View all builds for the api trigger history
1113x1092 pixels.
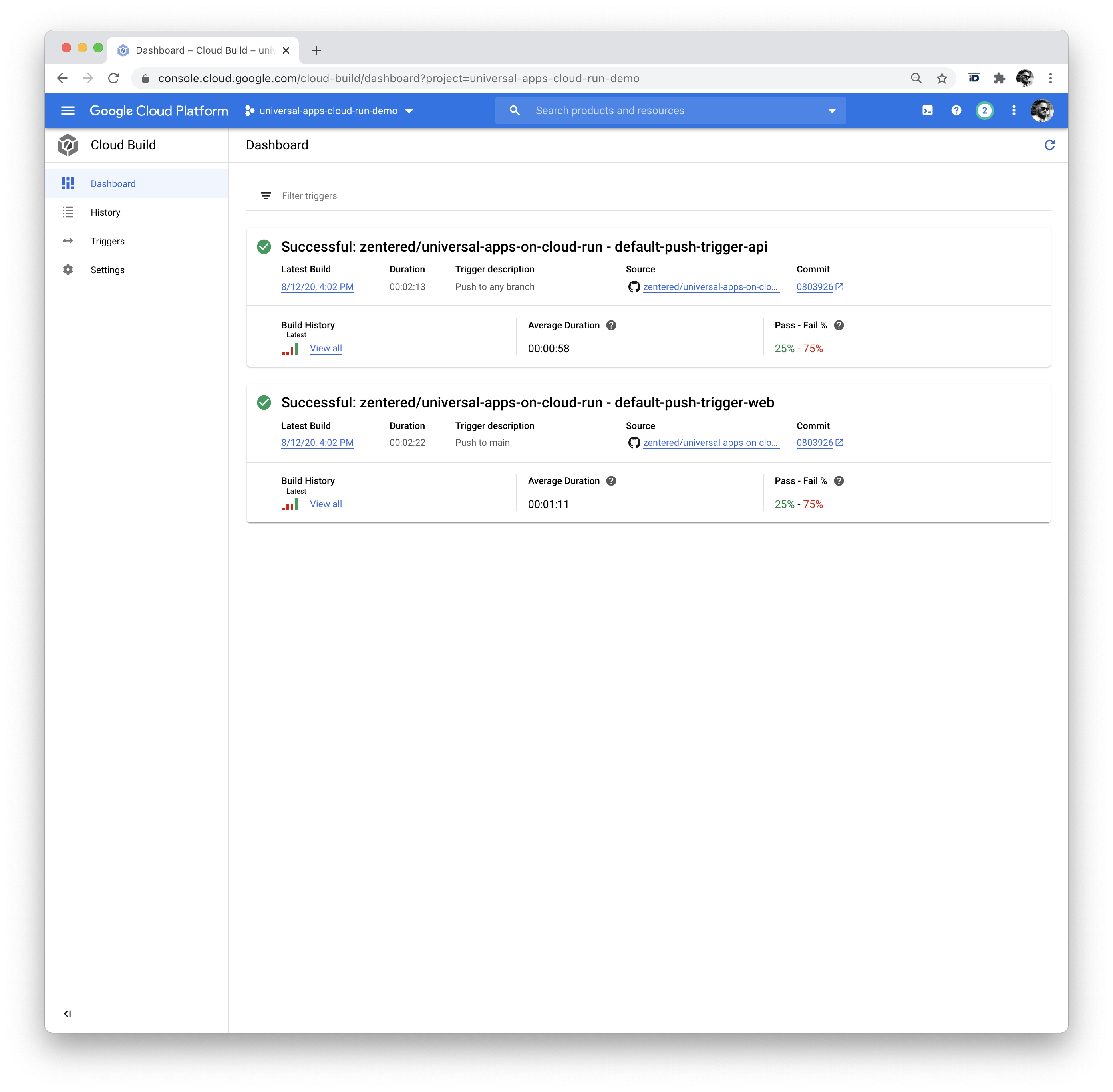click(x=325, y=348)
